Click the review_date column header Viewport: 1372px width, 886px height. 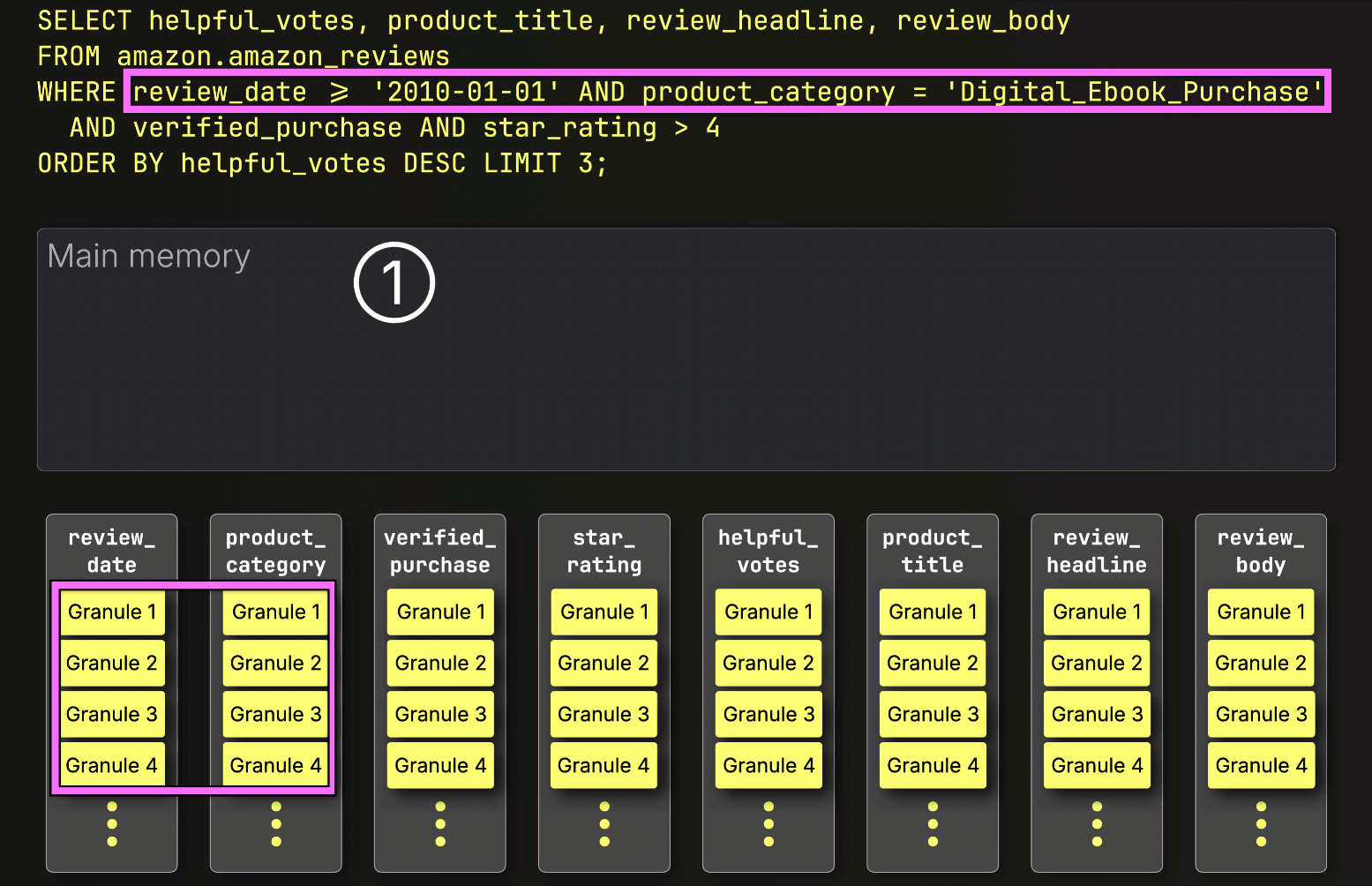coord(112,552)
